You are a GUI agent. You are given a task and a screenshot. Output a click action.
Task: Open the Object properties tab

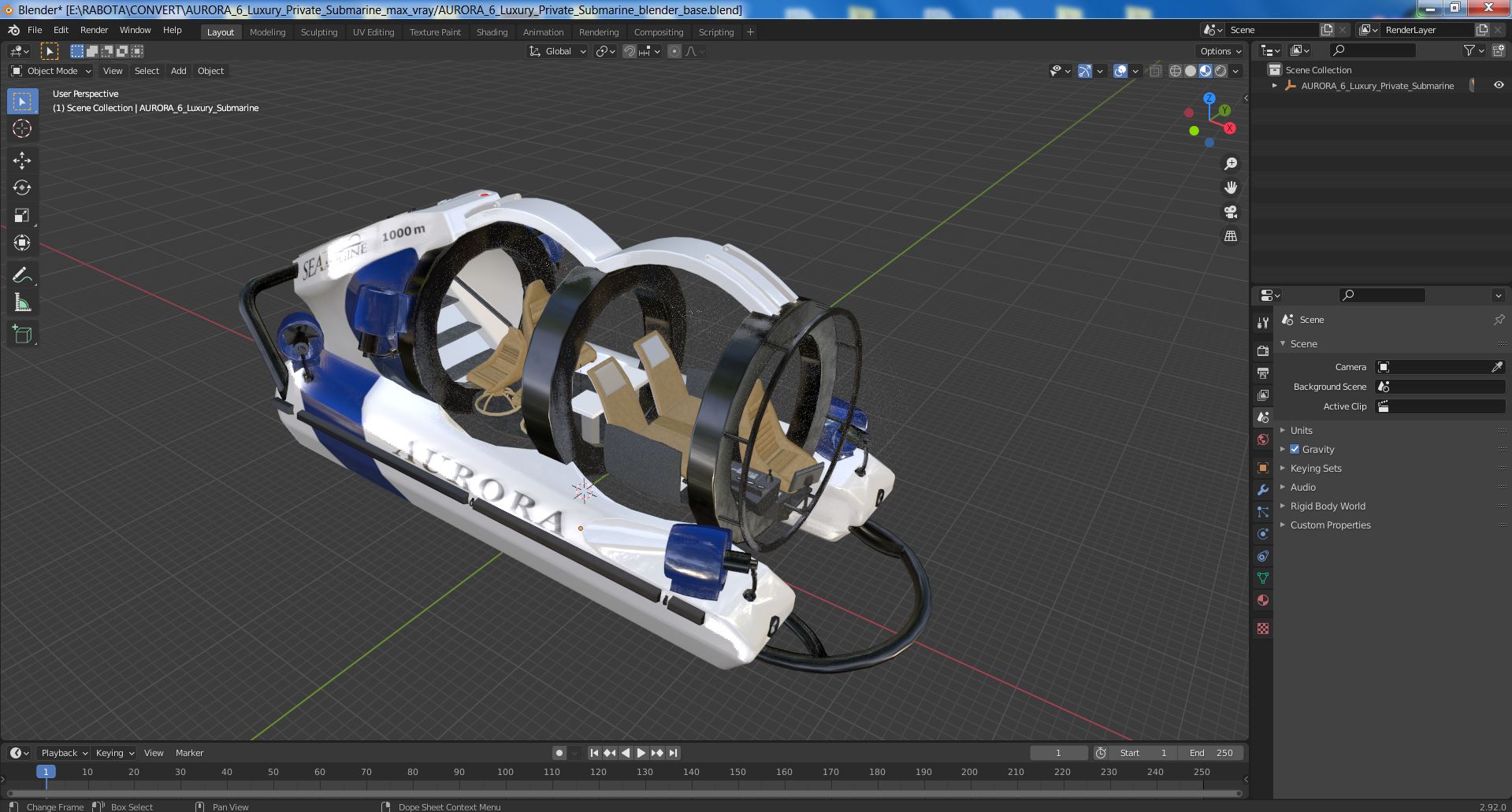pos(1263,468)
